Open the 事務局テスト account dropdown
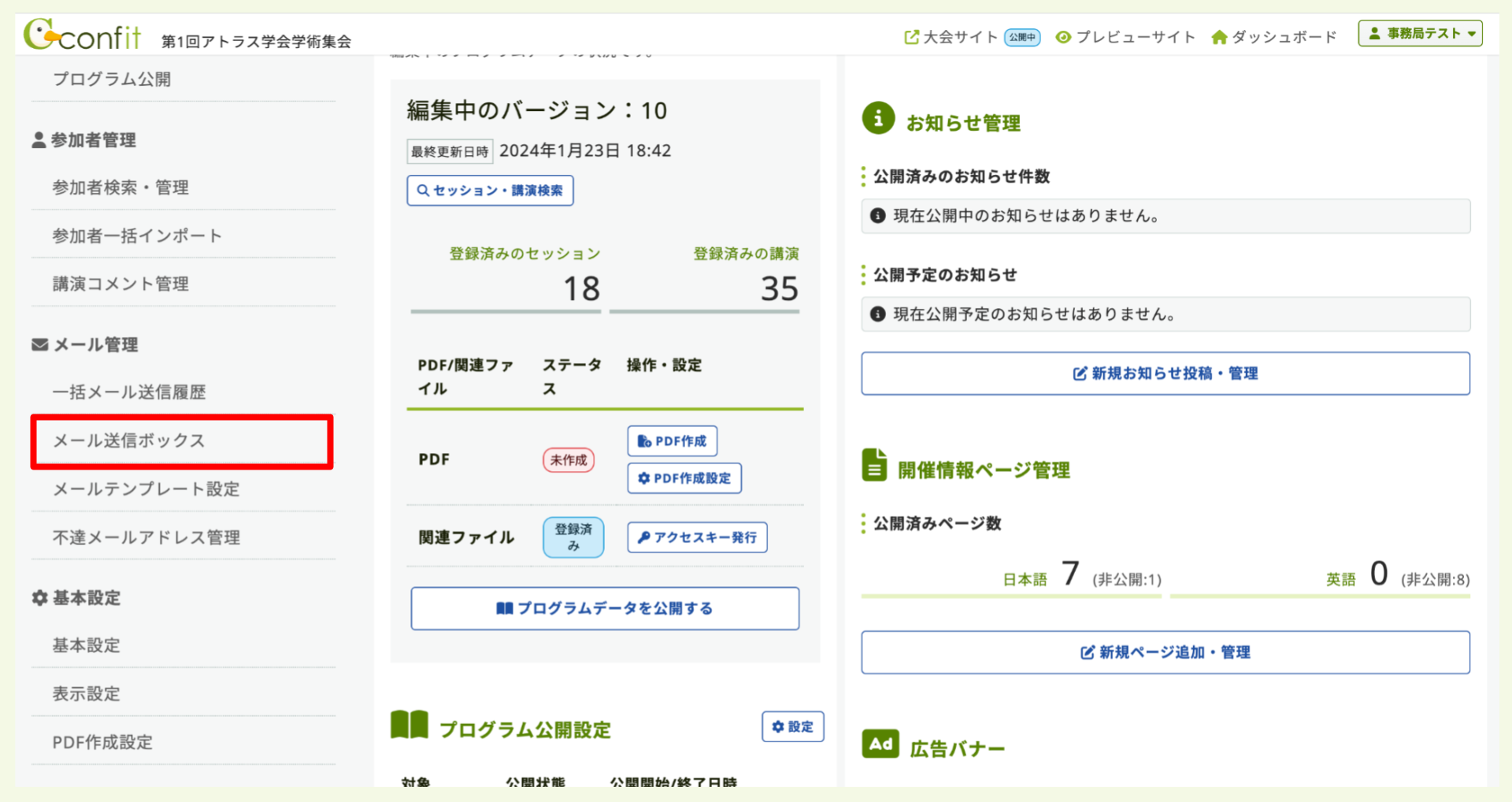 (x=1419, y=32)
